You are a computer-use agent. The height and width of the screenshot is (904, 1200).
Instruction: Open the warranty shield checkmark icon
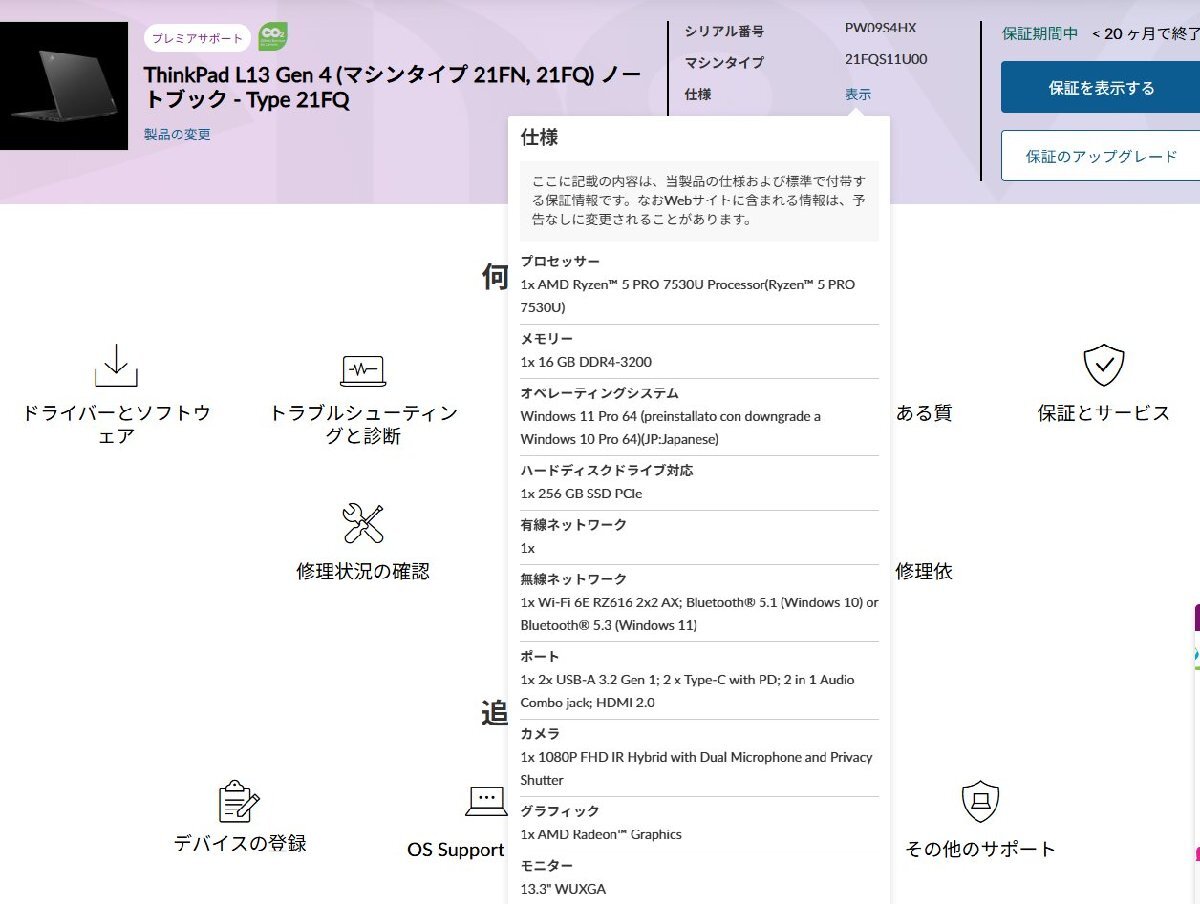click(1104, 366)
